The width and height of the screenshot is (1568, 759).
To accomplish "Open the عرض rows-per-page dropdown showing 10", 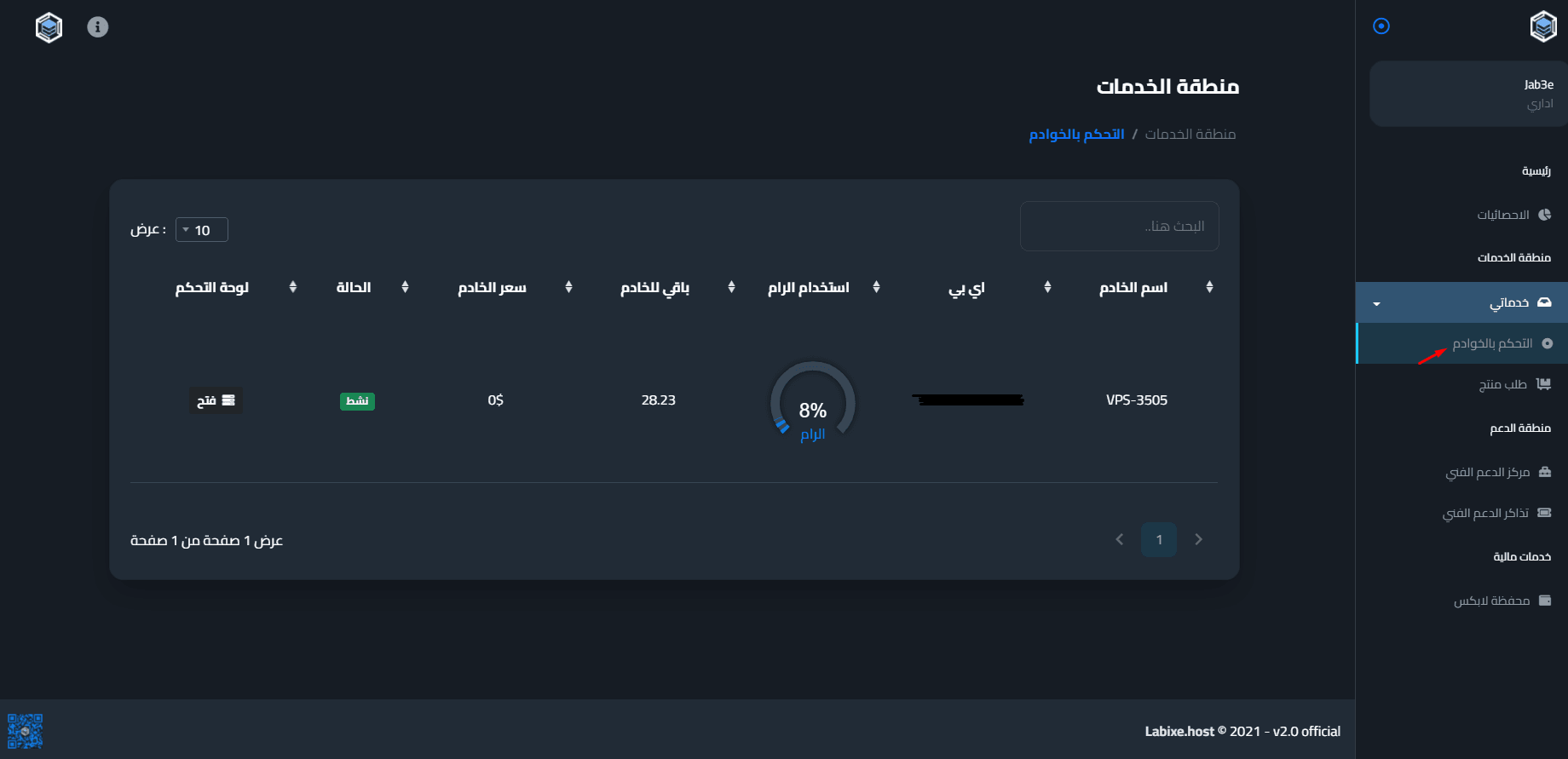I will [202, 230].
